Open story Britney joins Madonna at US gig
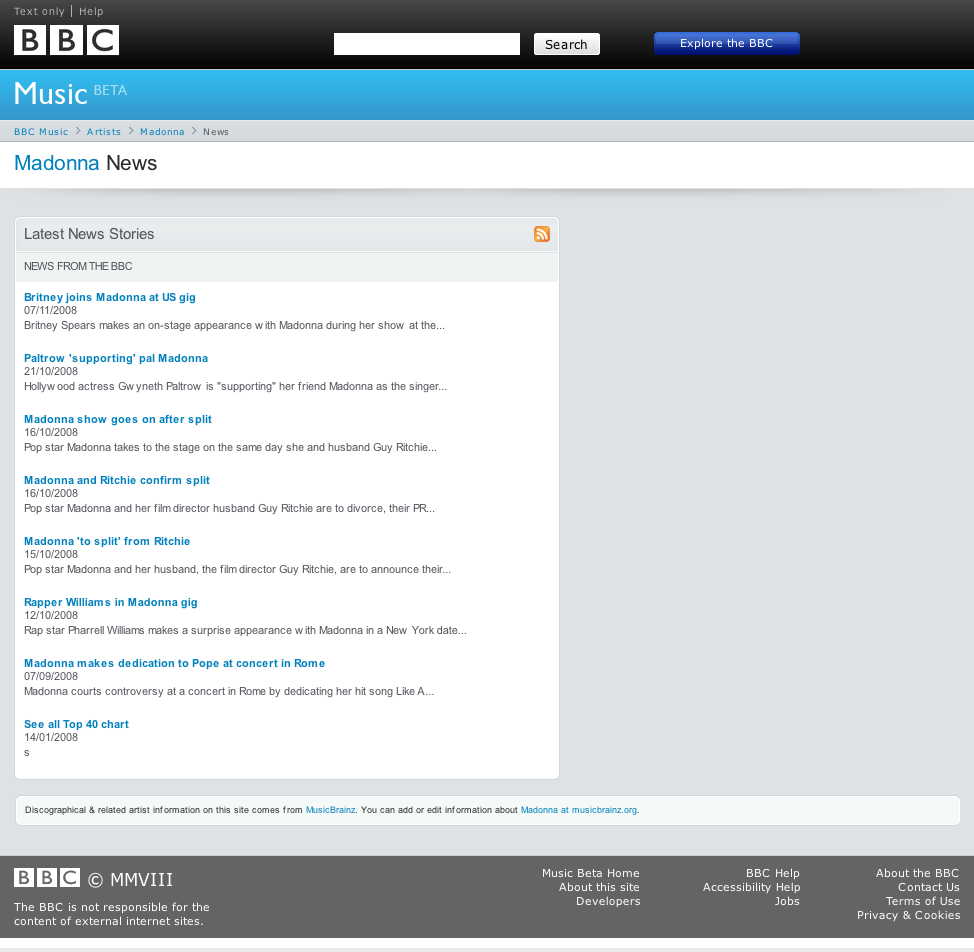974x952 pixels. (x=110, y=297)
